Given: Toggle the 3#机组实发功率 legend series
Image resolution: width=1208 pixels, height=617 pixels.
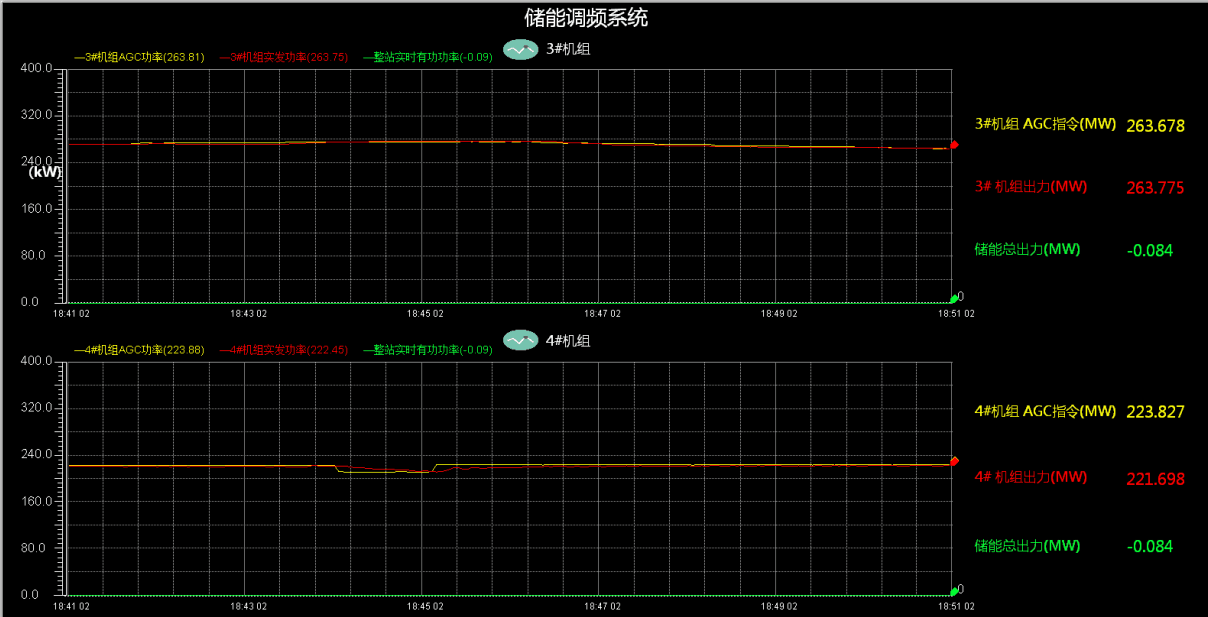Looking at the screenshot, I should [x=284, y=58].
